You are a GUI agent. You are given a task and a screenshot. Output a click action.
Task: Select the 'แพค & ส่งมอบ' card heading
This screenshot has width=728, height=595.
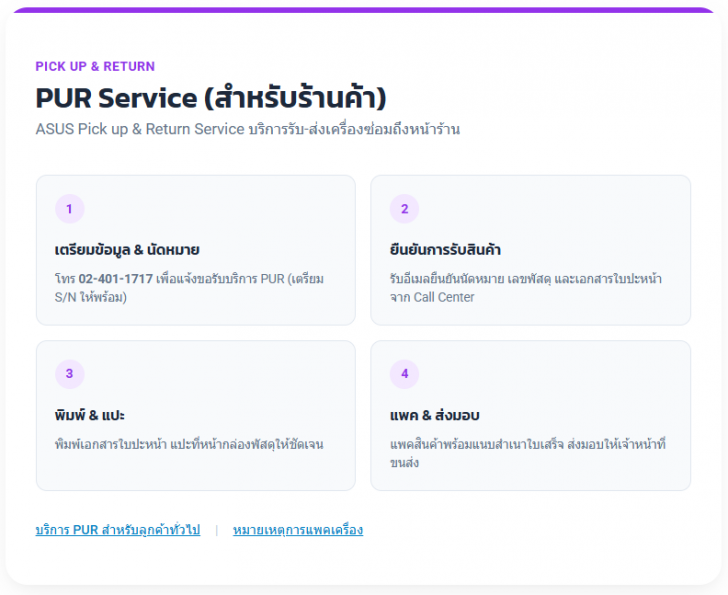click(435, 414)
